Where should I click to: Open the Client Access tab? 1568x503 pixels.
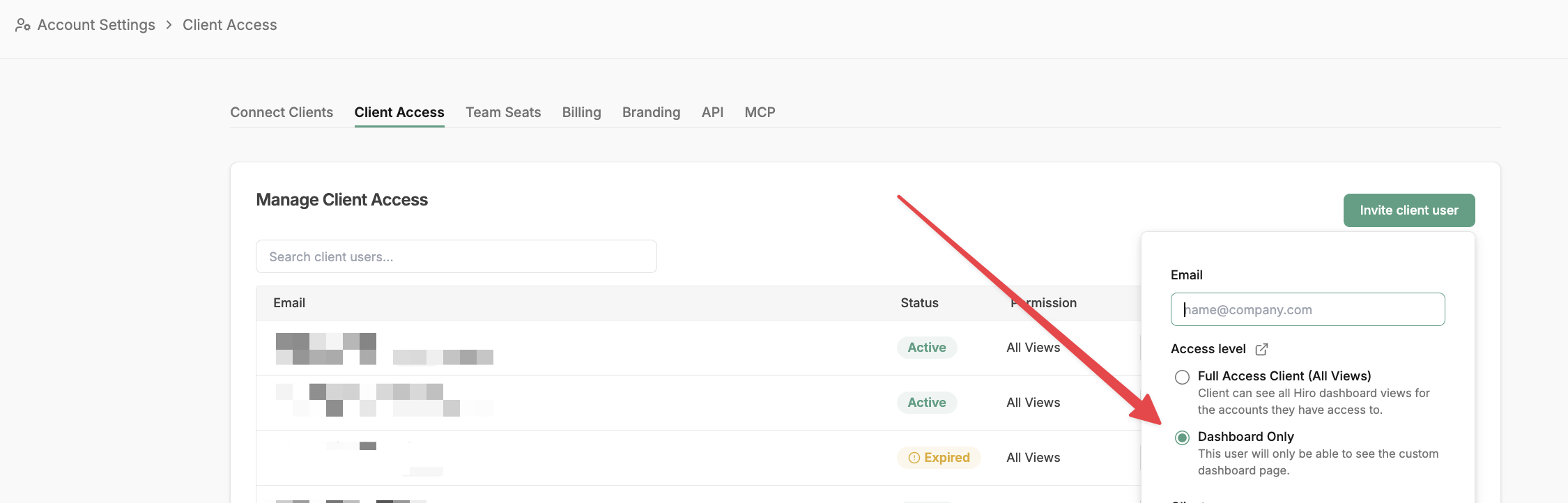(399, 112)
